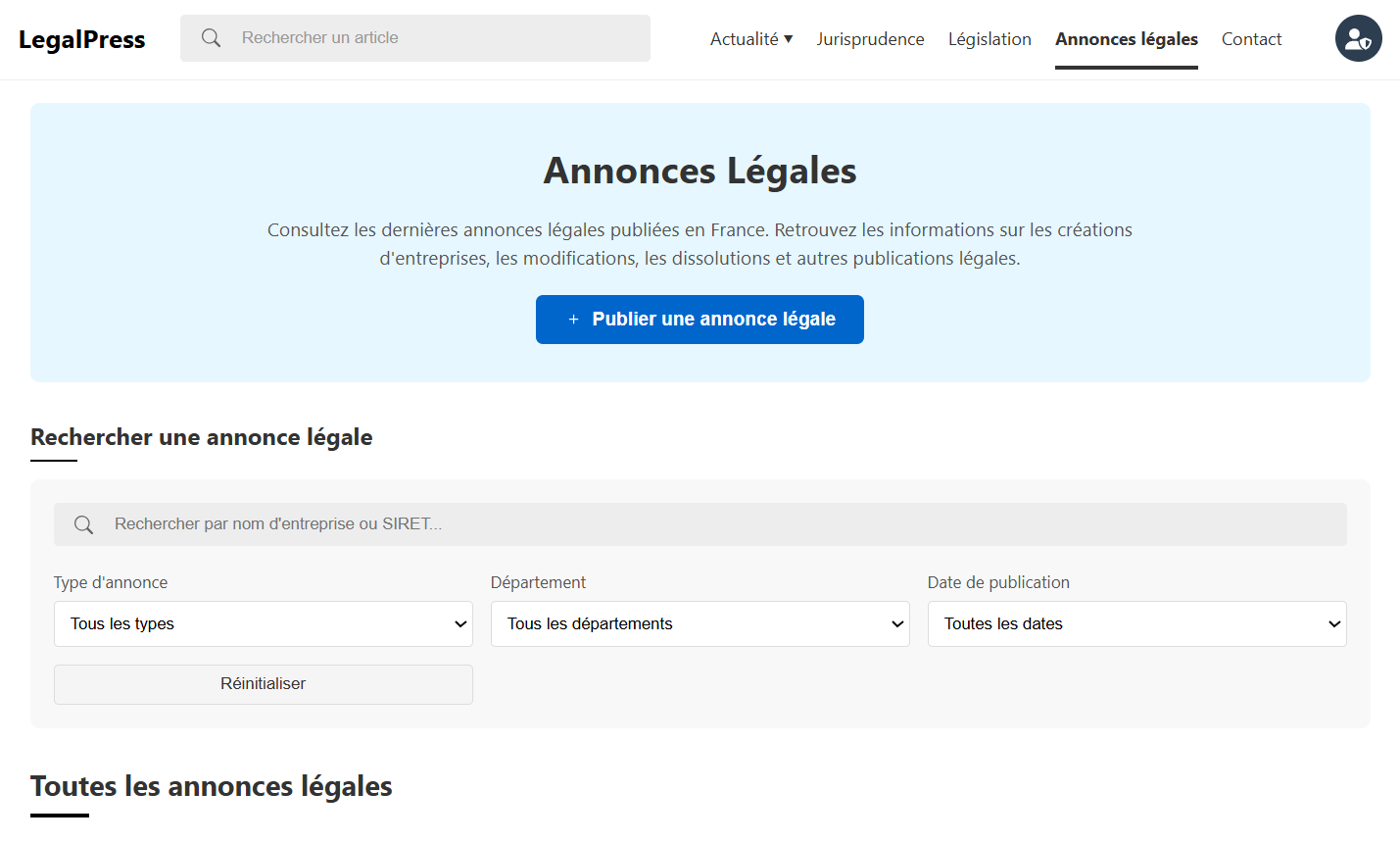This screenshot has width=1400, height=842.
Task: Open the user account icon at top right
Action: coord(1358,38)
